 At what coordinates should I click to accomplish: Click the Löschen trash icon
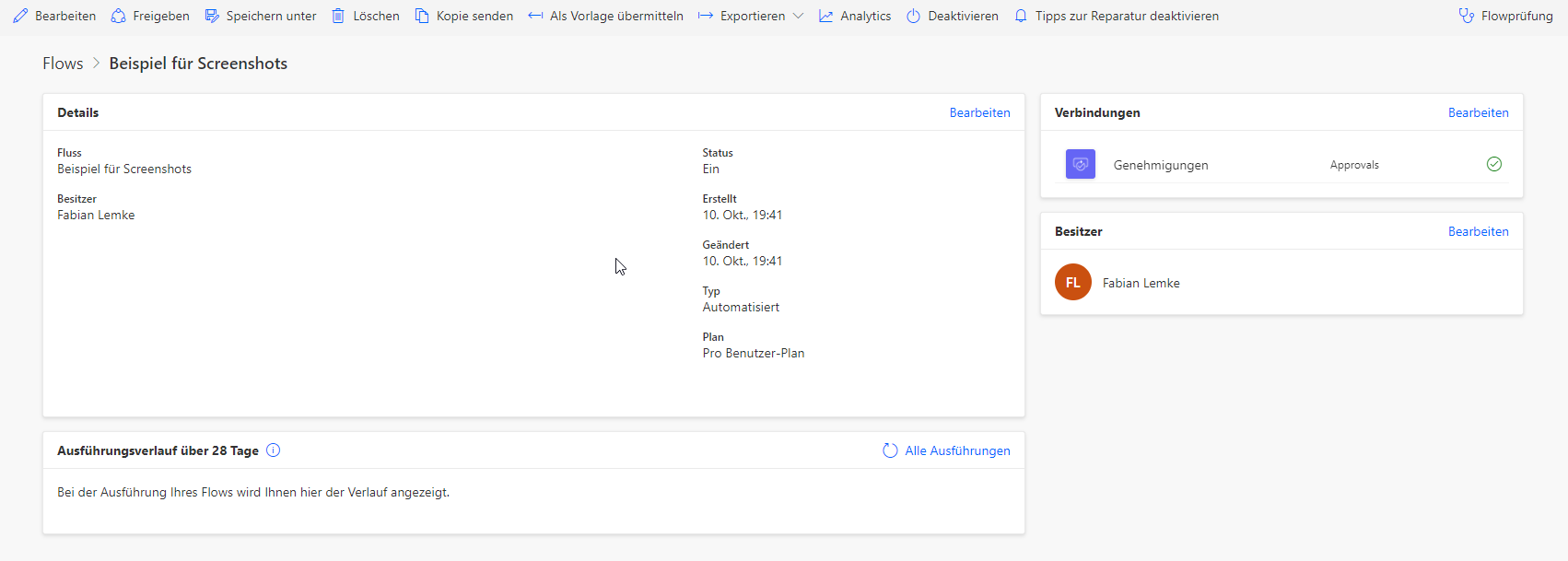pos(338,16)
